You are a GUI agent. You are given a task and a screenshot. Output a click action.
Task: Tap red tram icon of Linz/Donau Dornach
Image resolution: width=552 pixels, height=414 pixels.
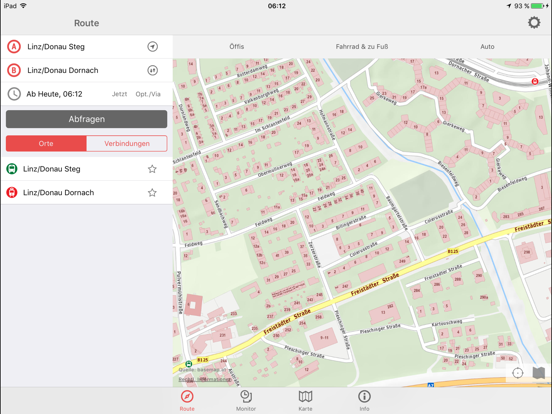click(x=12, y=193)
